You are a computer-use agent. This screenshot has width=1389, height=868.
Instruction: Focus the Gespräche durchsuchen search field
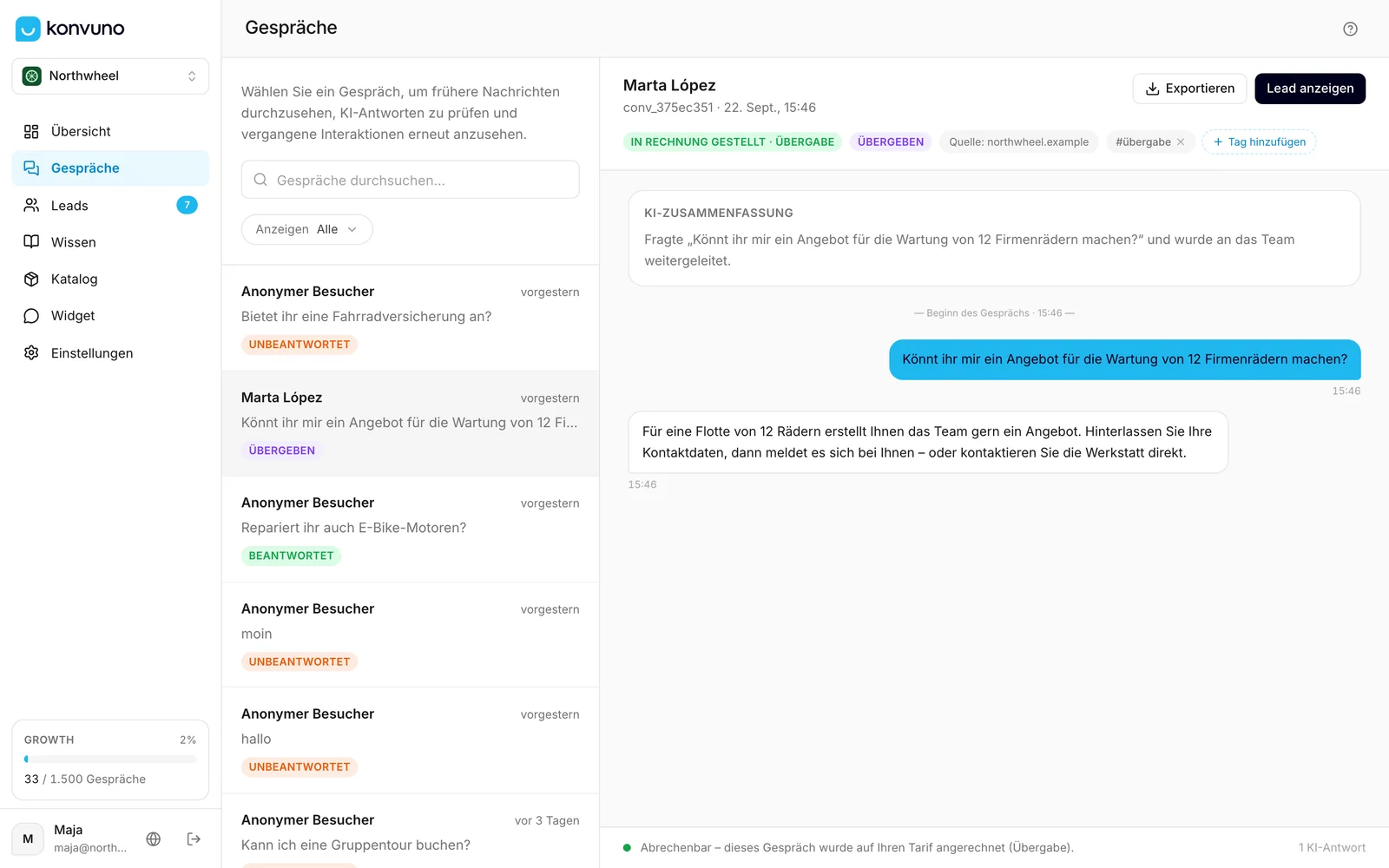pos(410,180)
